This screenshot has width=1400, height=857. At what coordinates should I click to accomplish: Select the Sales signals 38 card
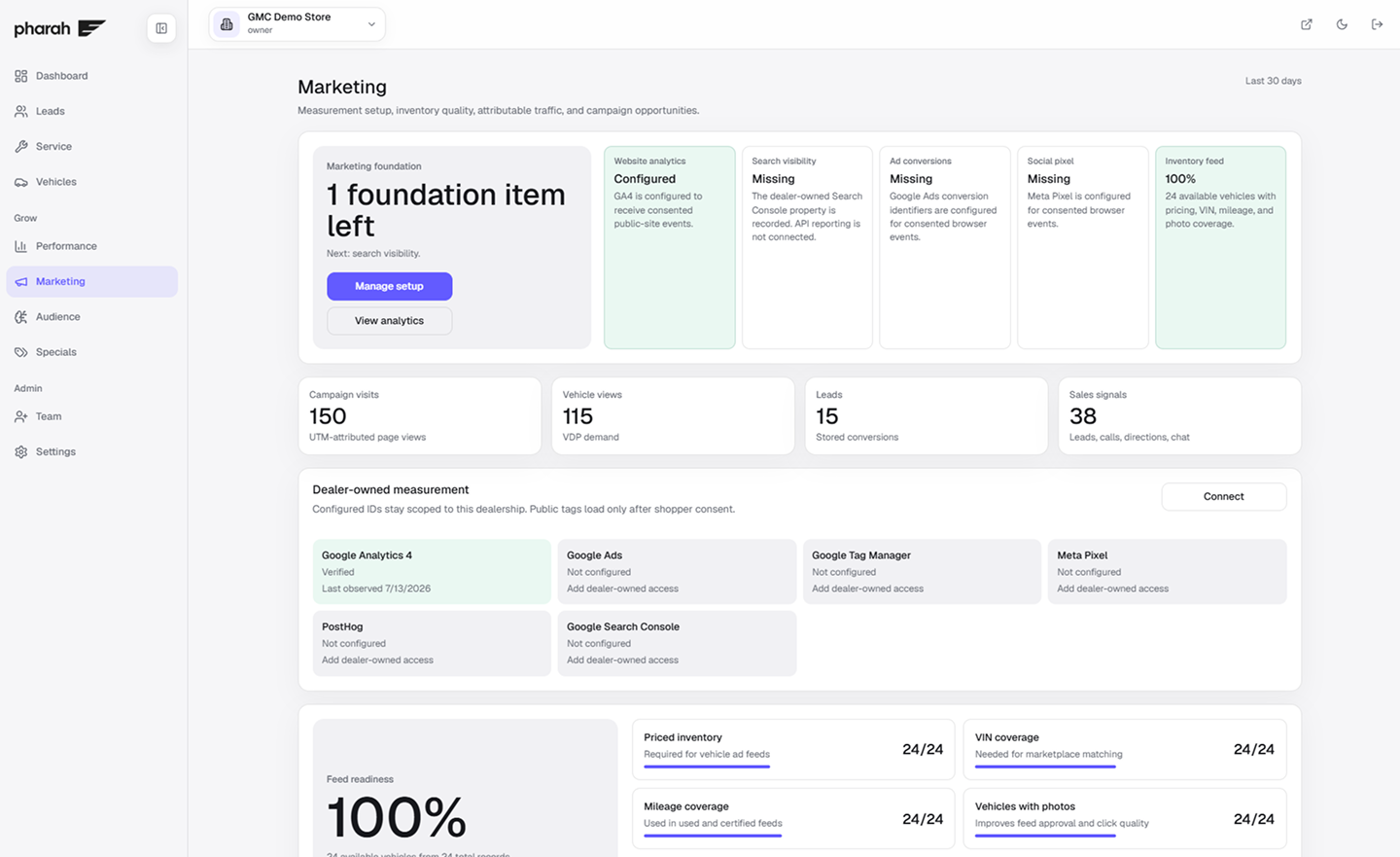1179,416
